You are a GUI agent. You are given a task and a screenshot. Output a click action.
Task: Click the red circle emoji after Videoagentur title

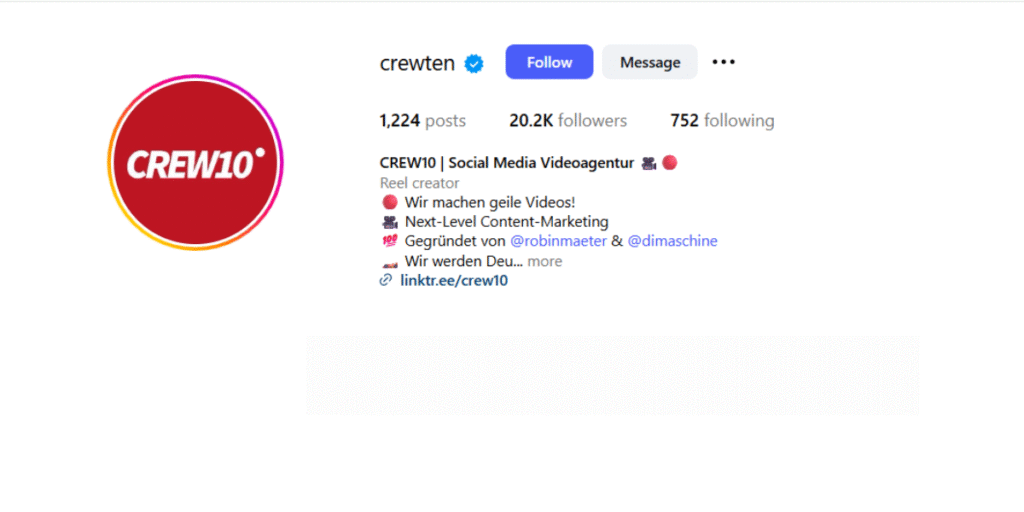669,163
